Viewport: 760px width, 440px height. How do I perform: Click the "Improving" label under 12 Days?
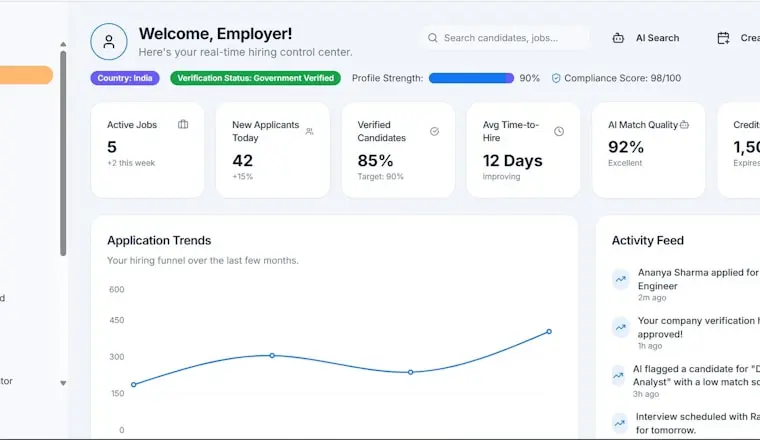501,176
